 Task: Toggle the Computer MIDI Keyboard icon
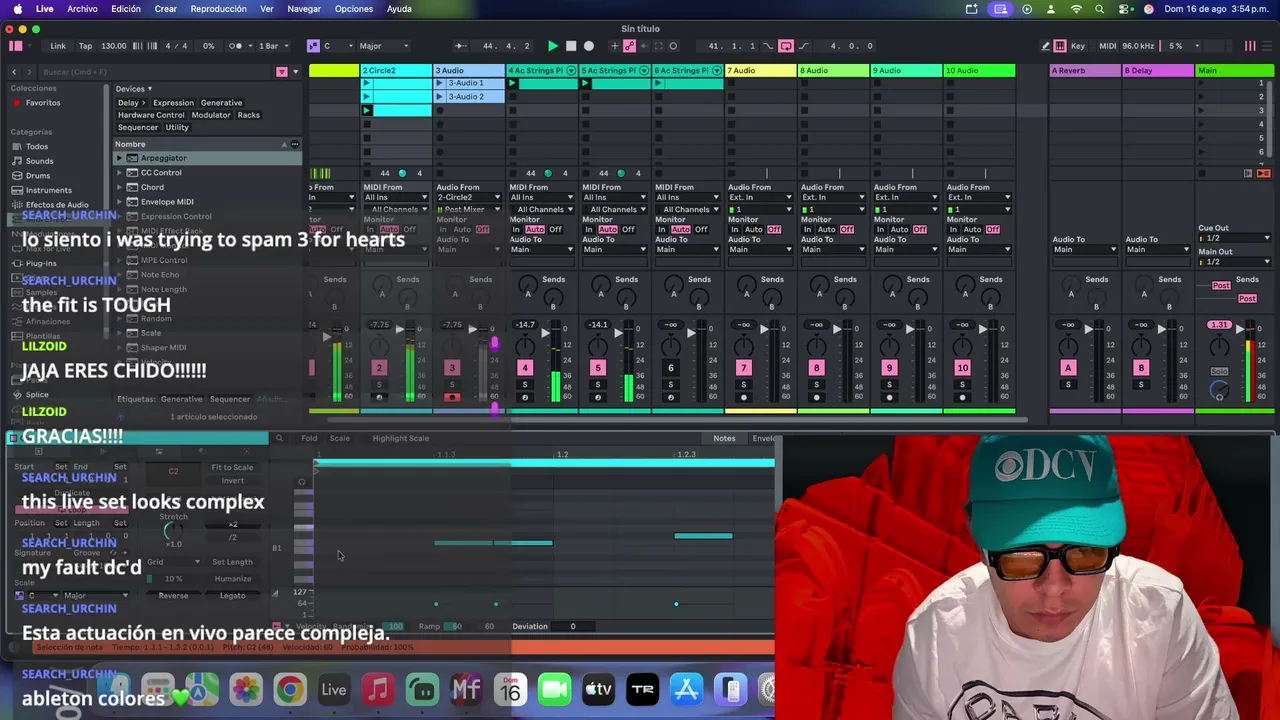(x=1060, y=46)
